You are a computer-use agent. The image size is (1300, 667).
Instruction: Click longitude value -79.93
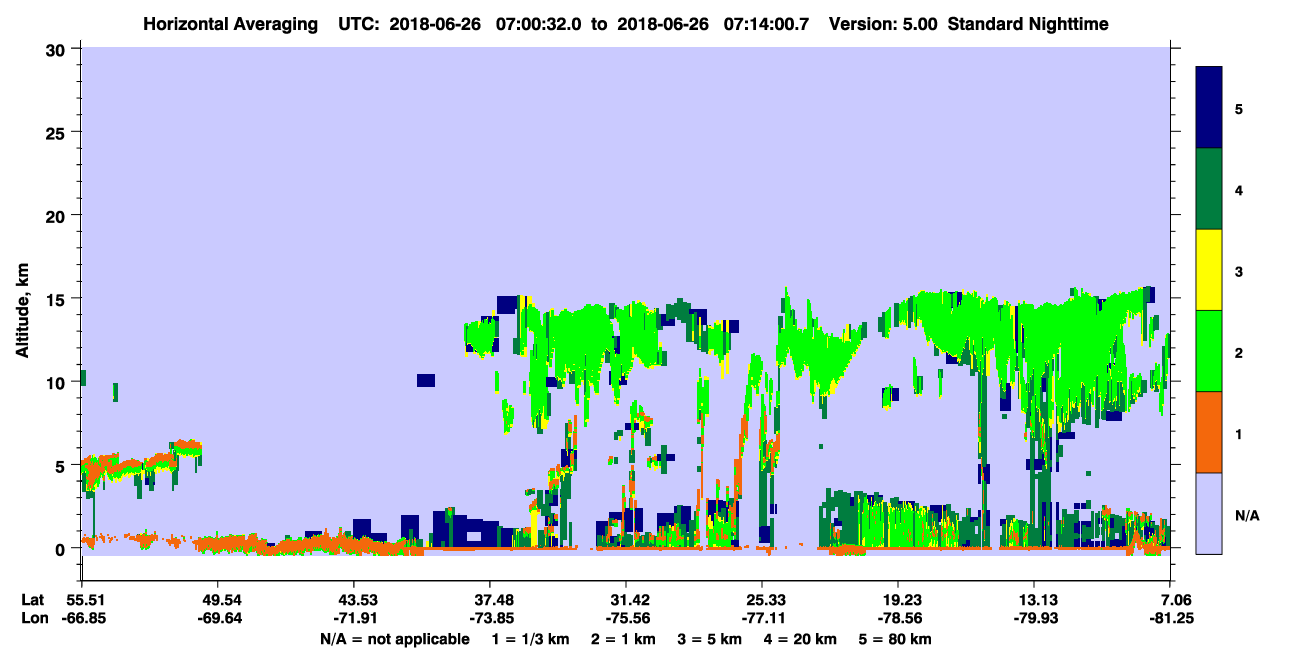[1034, 618]
